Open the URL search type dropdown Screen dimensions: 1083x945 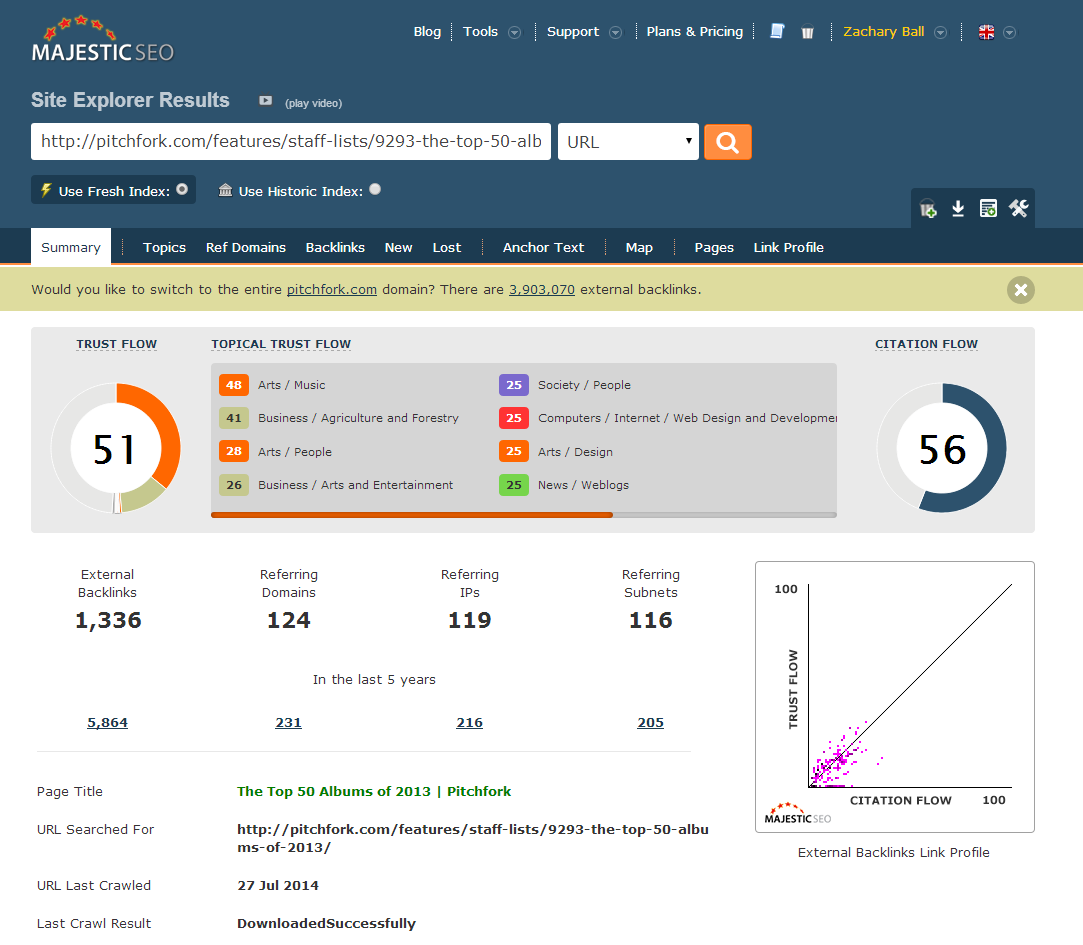[x=628, y=142]
